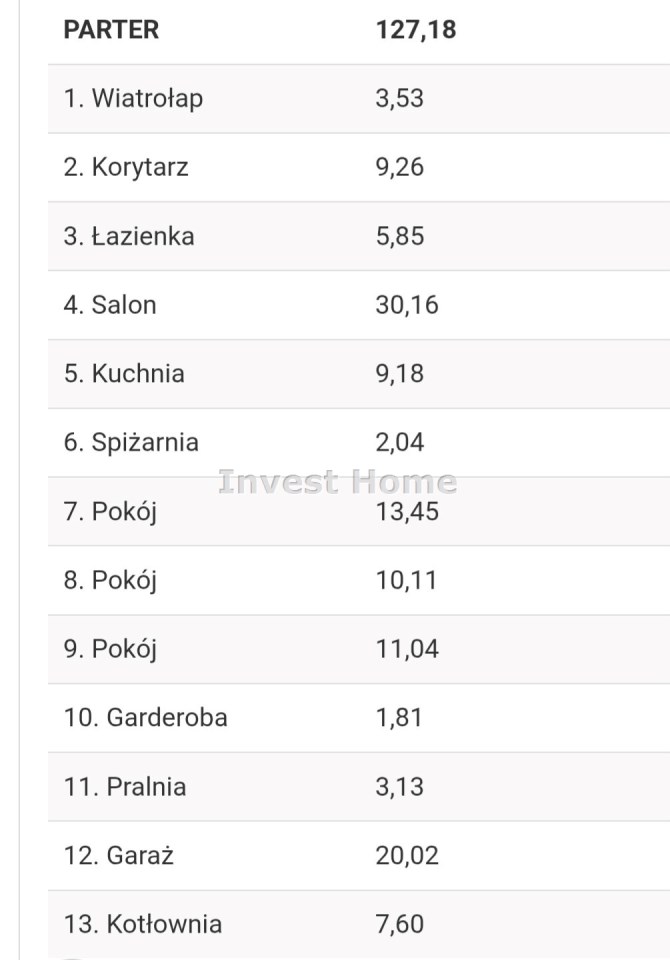
Task: Select the Korytarz row label
Action: tap(126, 167)
